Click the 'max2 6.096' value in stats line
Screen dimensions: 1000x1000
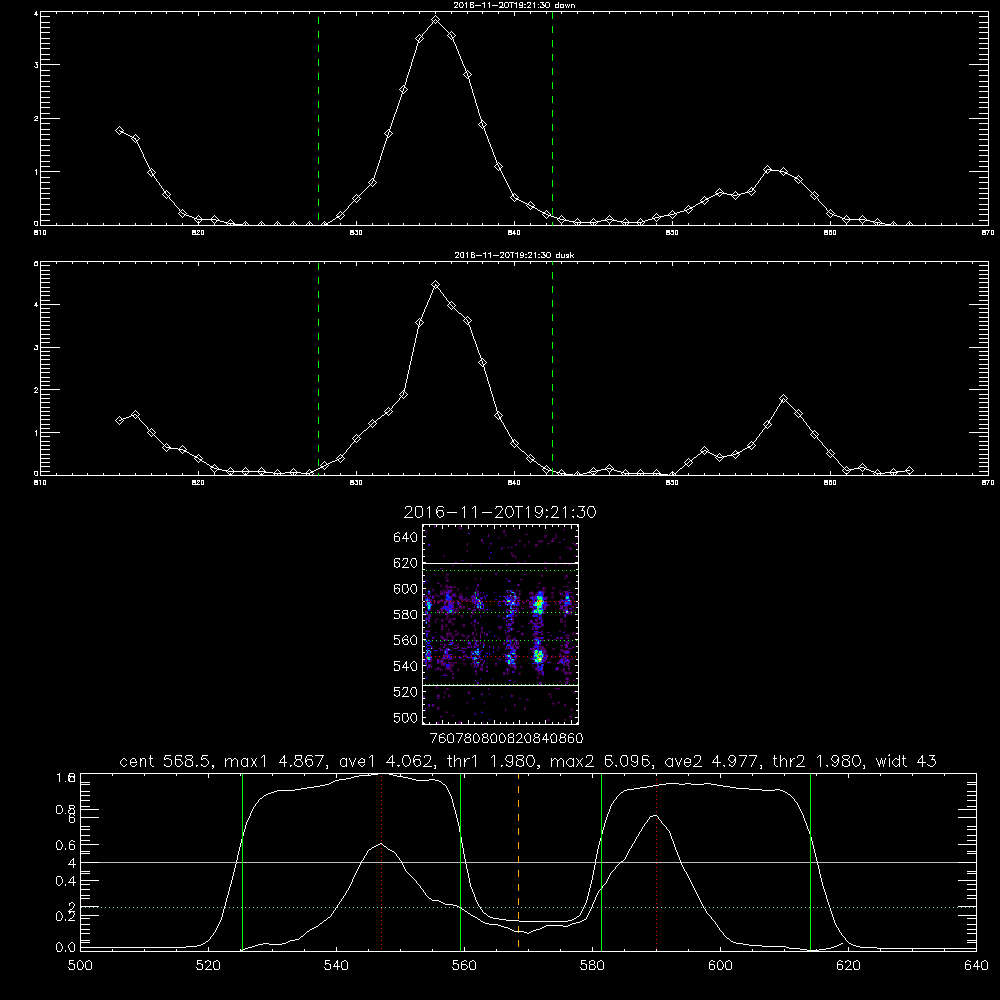tap(599, 761)
